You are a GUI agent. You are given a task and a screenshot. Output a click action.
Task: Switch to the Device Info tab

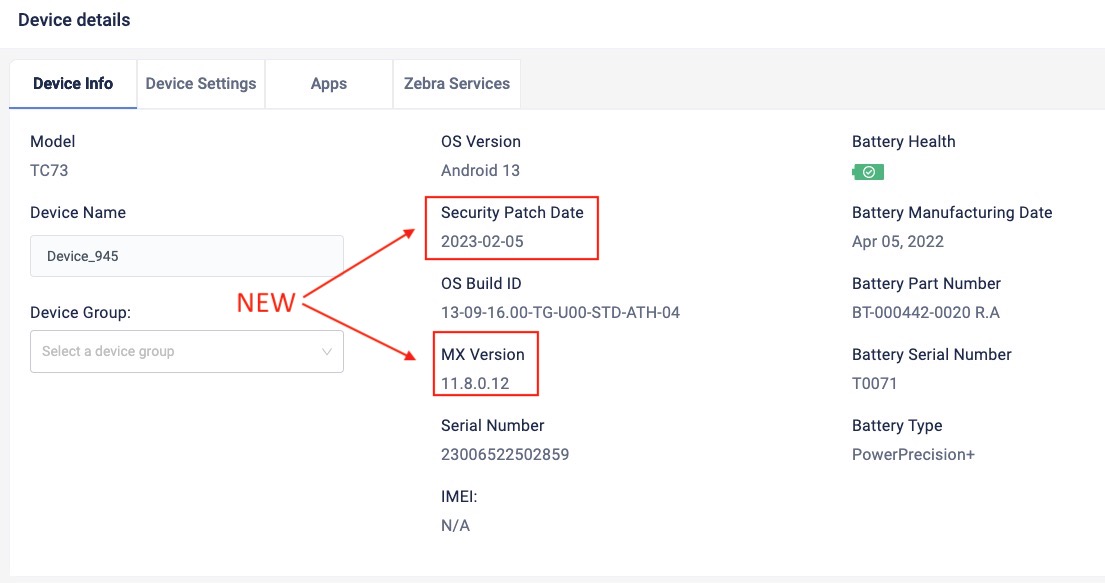click(x=73, y=84)
